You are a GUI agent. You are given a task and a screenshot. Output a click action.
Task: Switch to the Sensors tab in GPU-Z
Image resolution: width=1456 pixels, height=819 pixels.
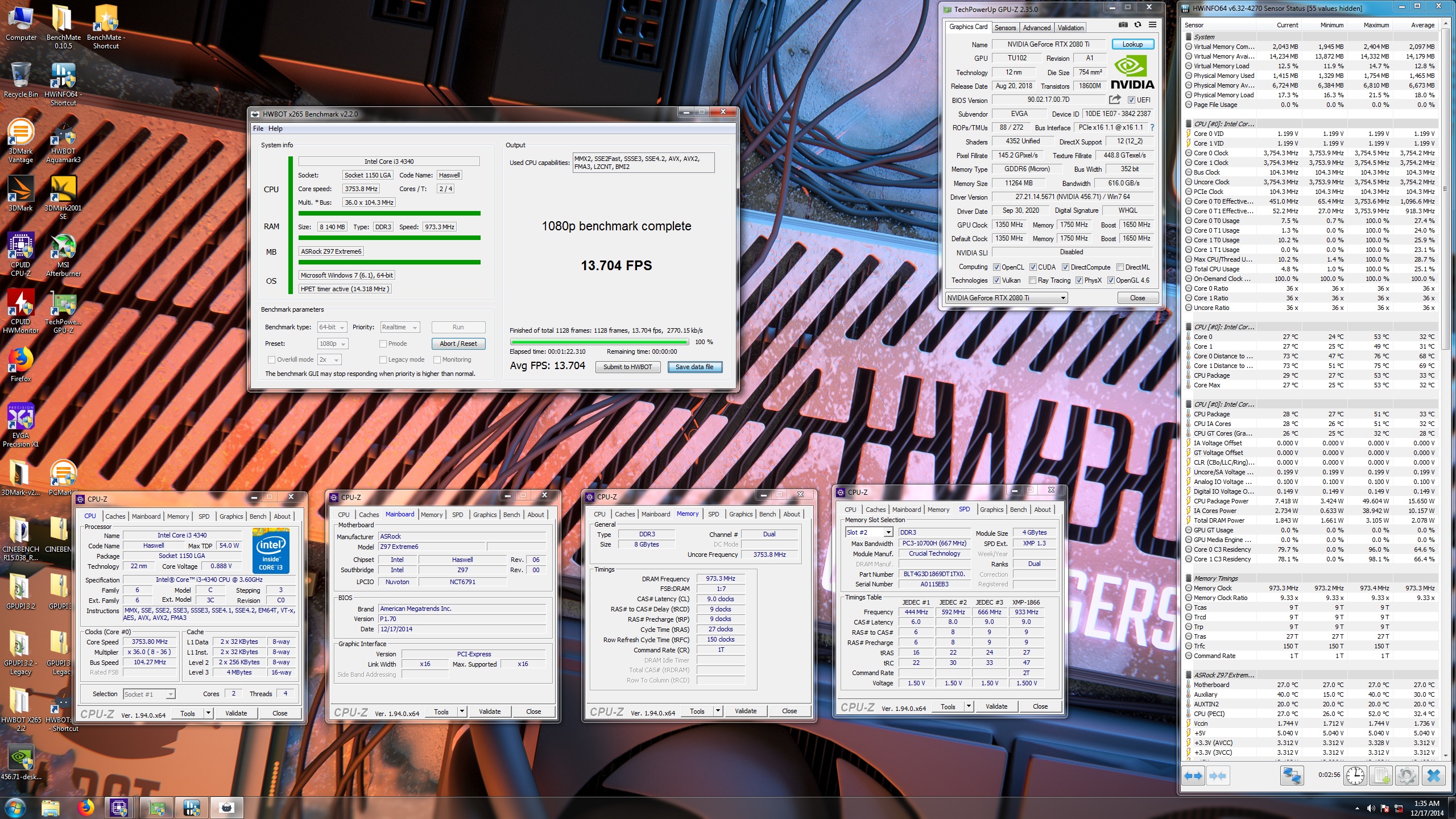click(x=1005, y=28)
